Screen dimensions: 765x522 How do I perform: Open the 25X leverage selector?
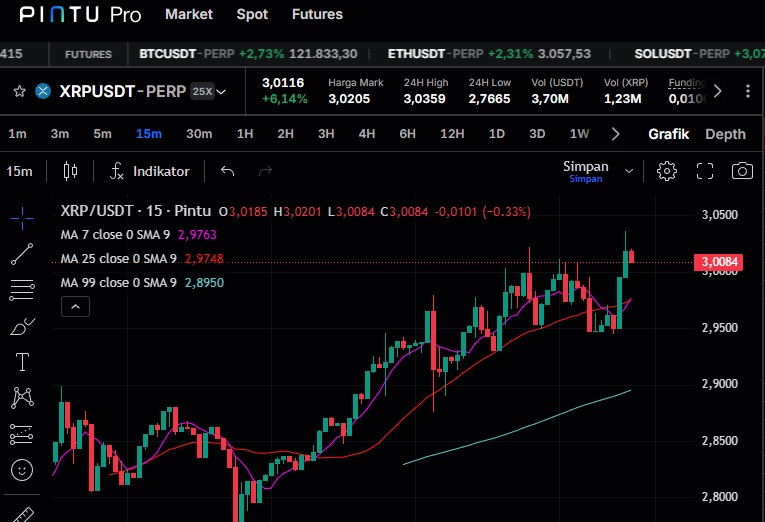(202, 91)
